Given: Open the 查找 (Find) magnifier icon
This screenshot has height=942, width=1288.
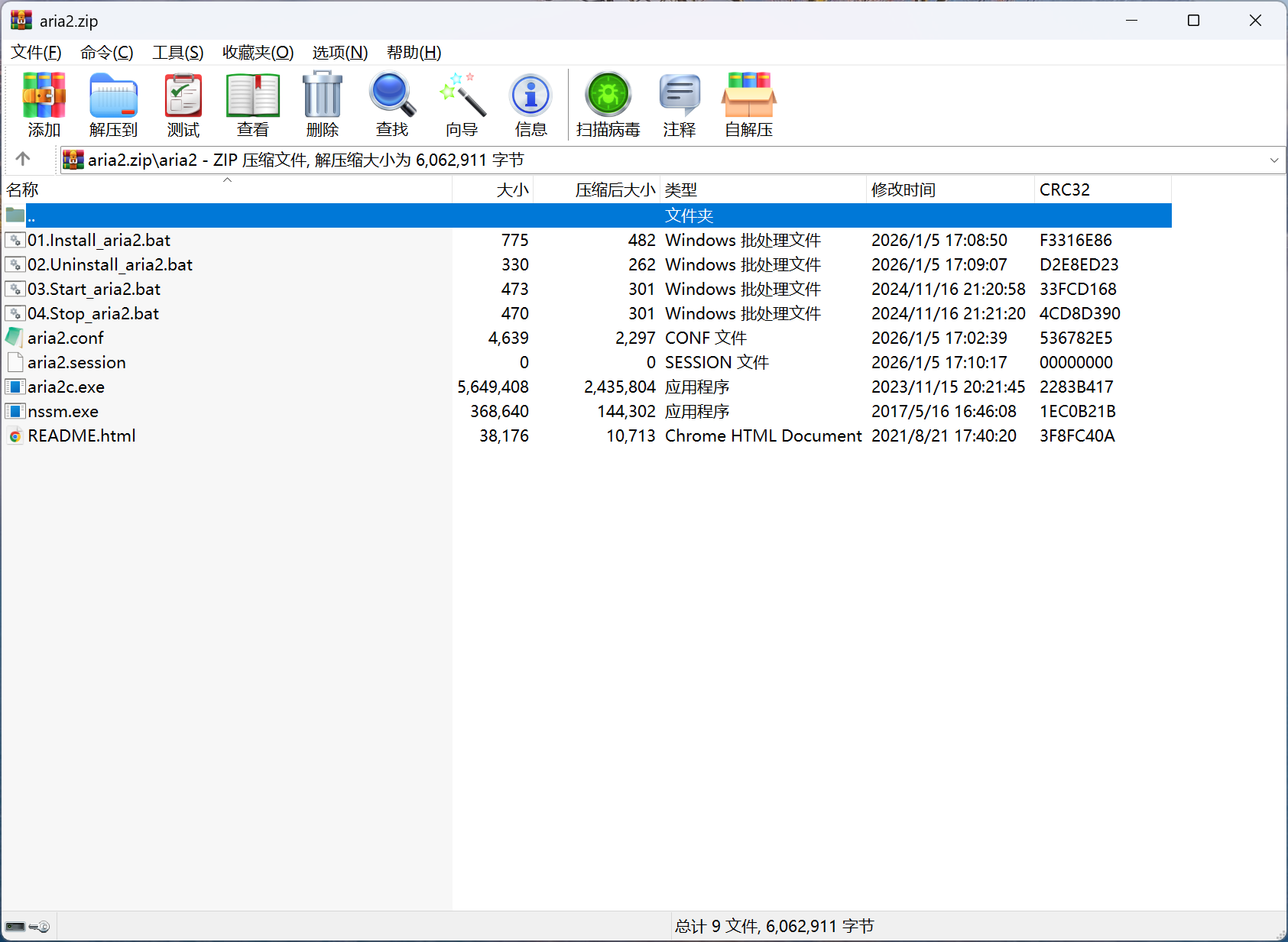Looking at the screenshot, I should click(392, 95).
